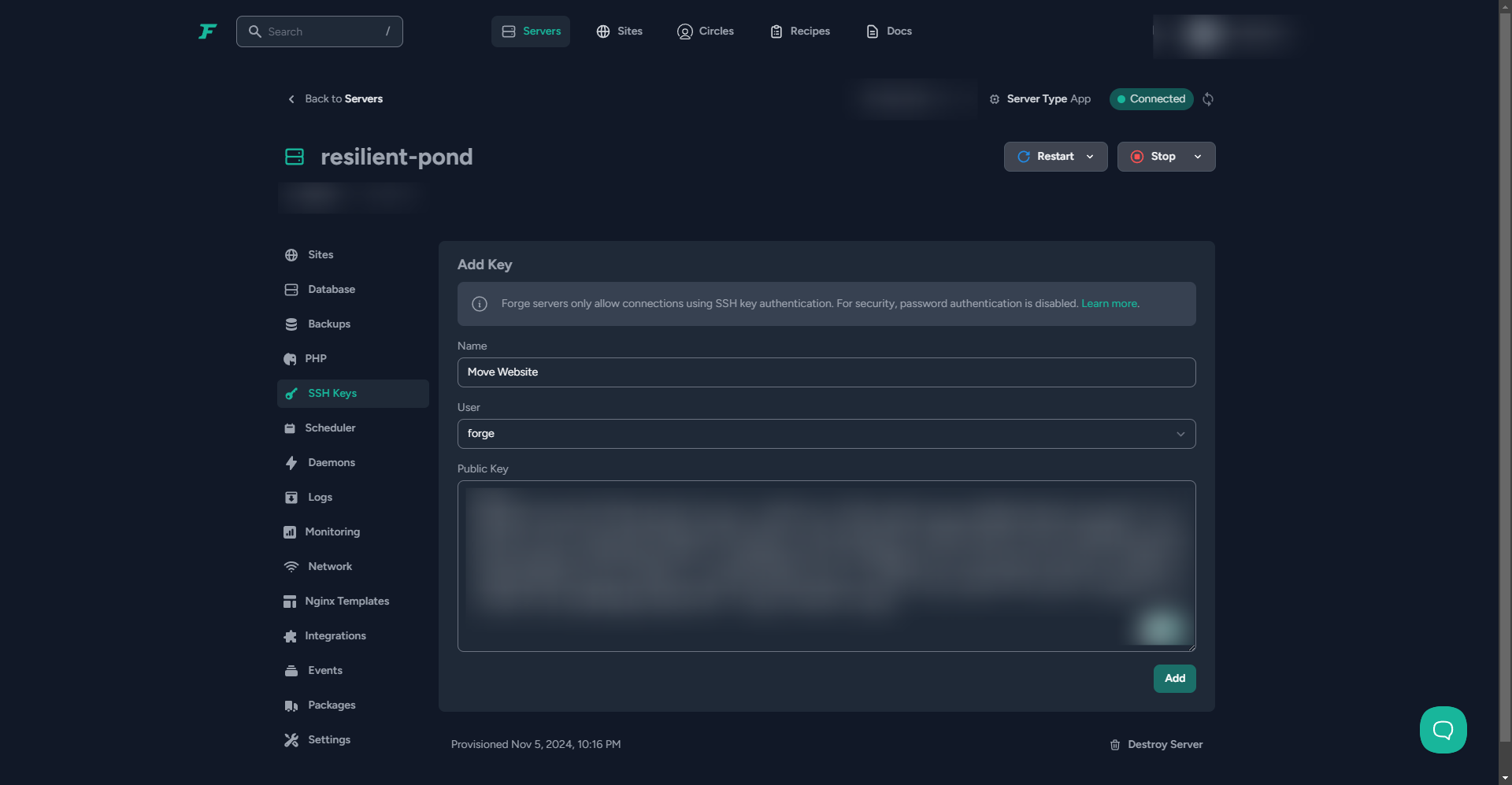
Task: Open Backups from the sidebar
Action: tap(328, 324)
